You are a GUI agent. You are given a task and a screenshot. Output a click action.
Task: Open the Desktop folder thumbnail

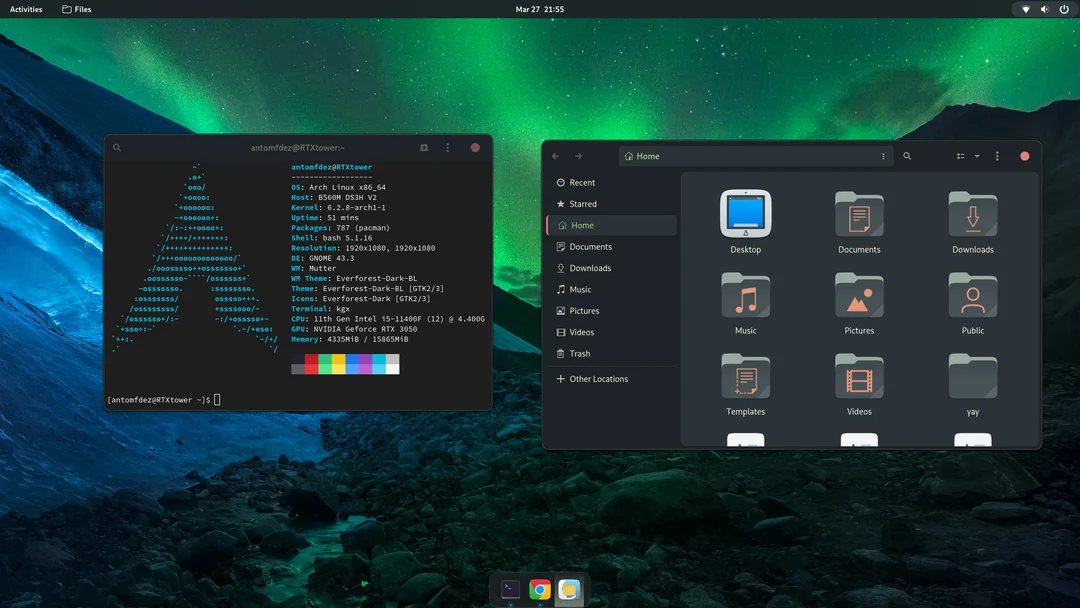[745, 211]
